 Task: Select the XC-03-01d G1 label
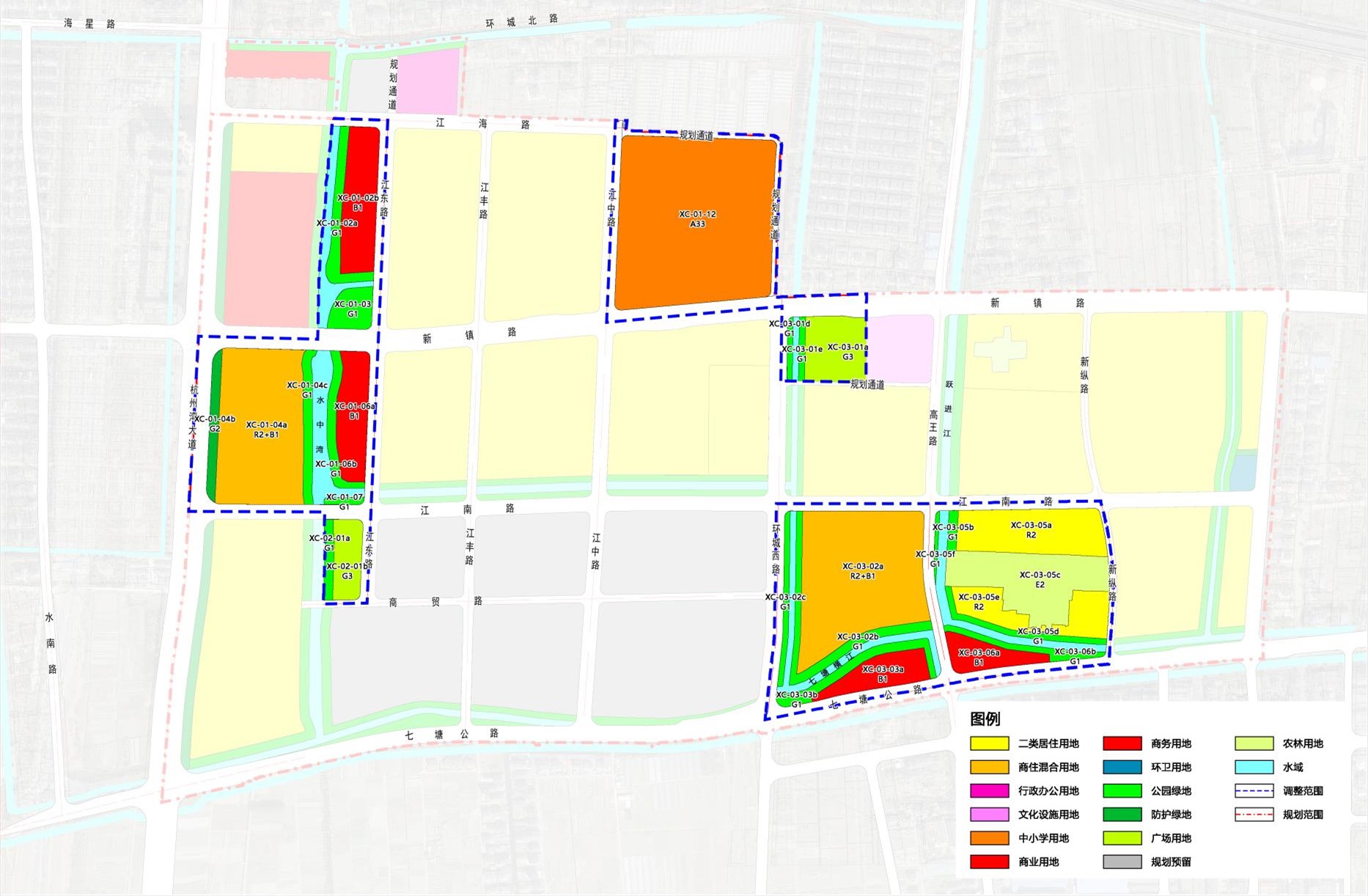coord(789,328)
